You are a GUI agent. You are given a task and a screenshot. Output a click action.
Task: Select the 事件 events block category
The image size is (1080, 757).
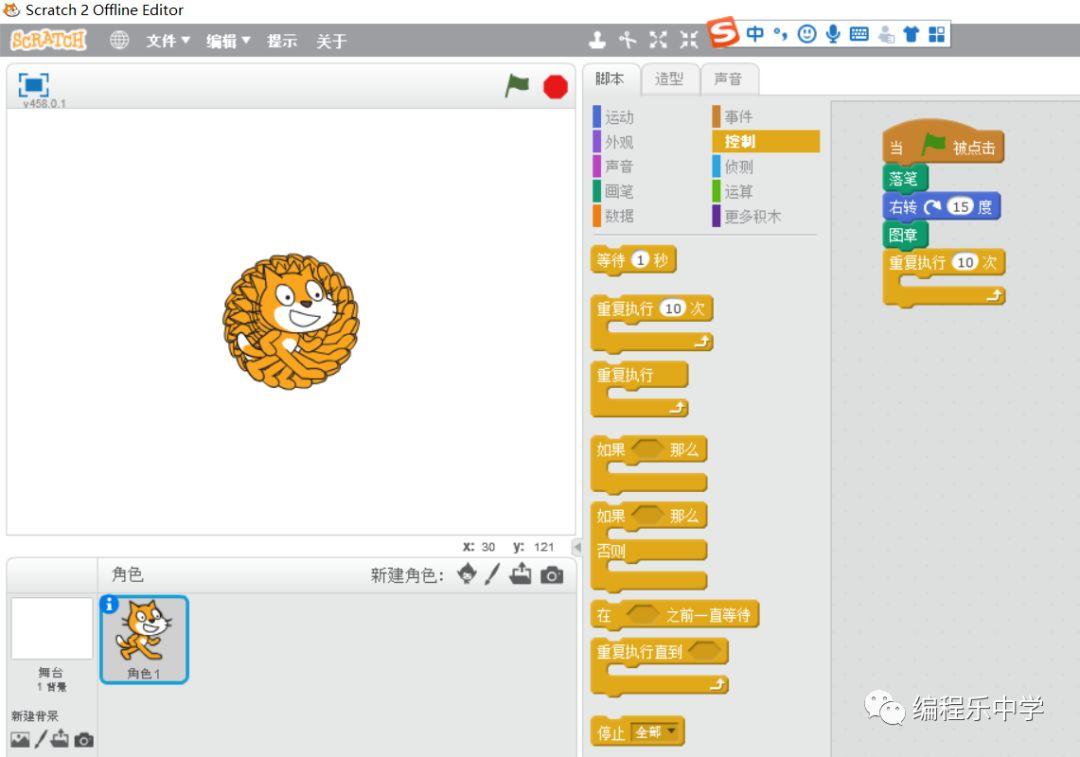[x=738, y=116]
